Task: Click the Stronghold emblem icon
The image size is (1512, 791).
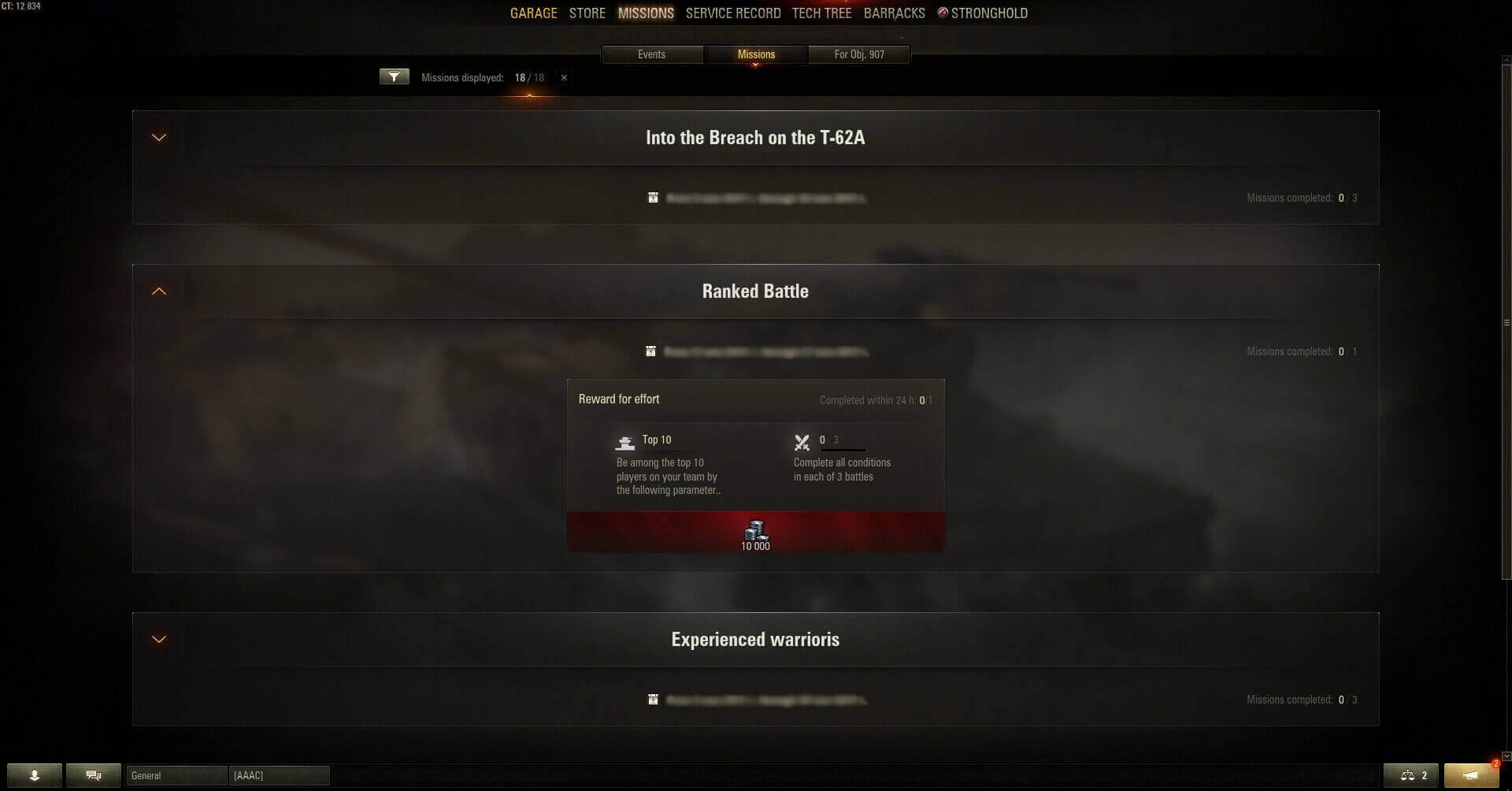Action: (943, 13)
